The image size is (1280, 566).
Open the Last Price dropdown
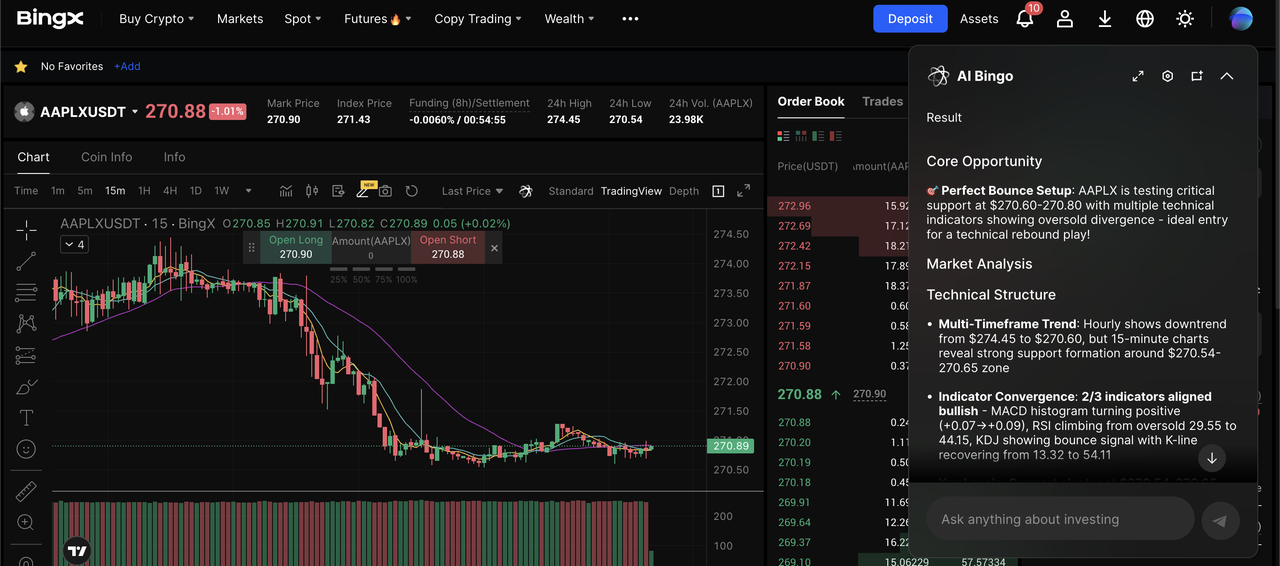(472, 191)
